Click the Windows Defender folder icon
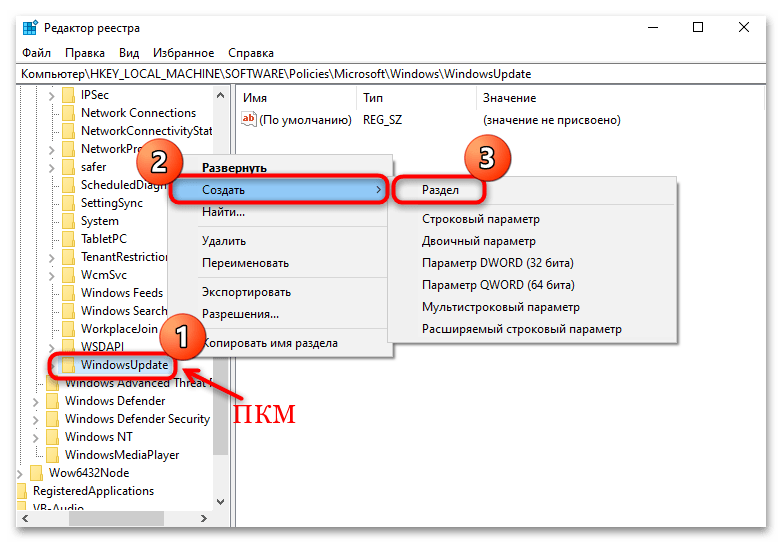 [x=52, y=401]
